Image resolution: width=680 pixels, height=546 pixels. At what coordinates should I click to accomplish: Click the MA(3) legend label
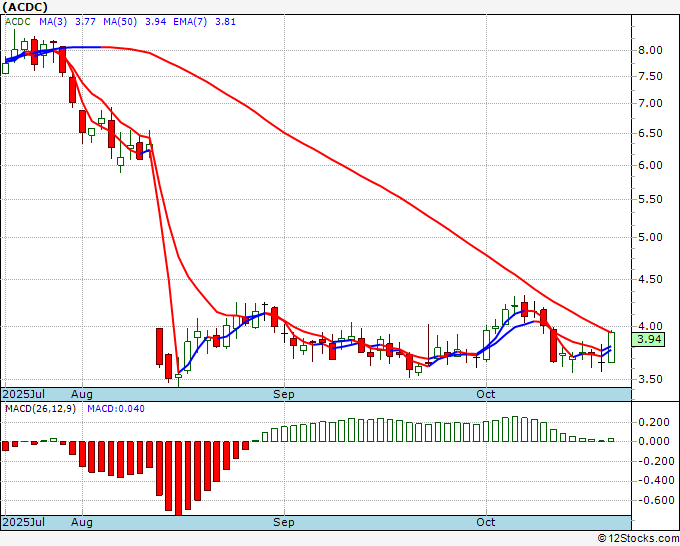(x=53, y=22)
